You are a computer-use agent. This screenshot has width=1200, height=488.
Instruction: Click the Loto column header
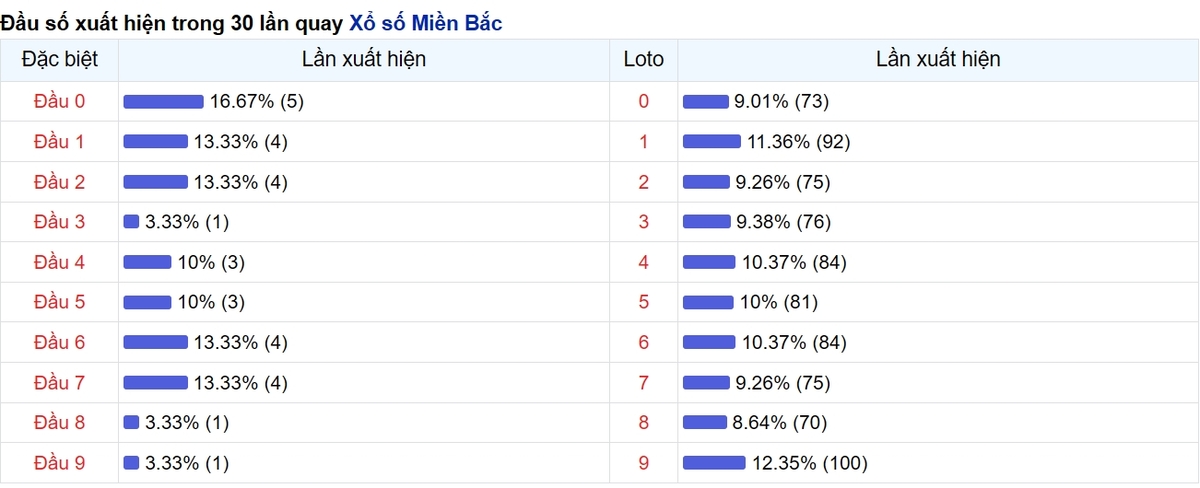click(x=643, y=59)
